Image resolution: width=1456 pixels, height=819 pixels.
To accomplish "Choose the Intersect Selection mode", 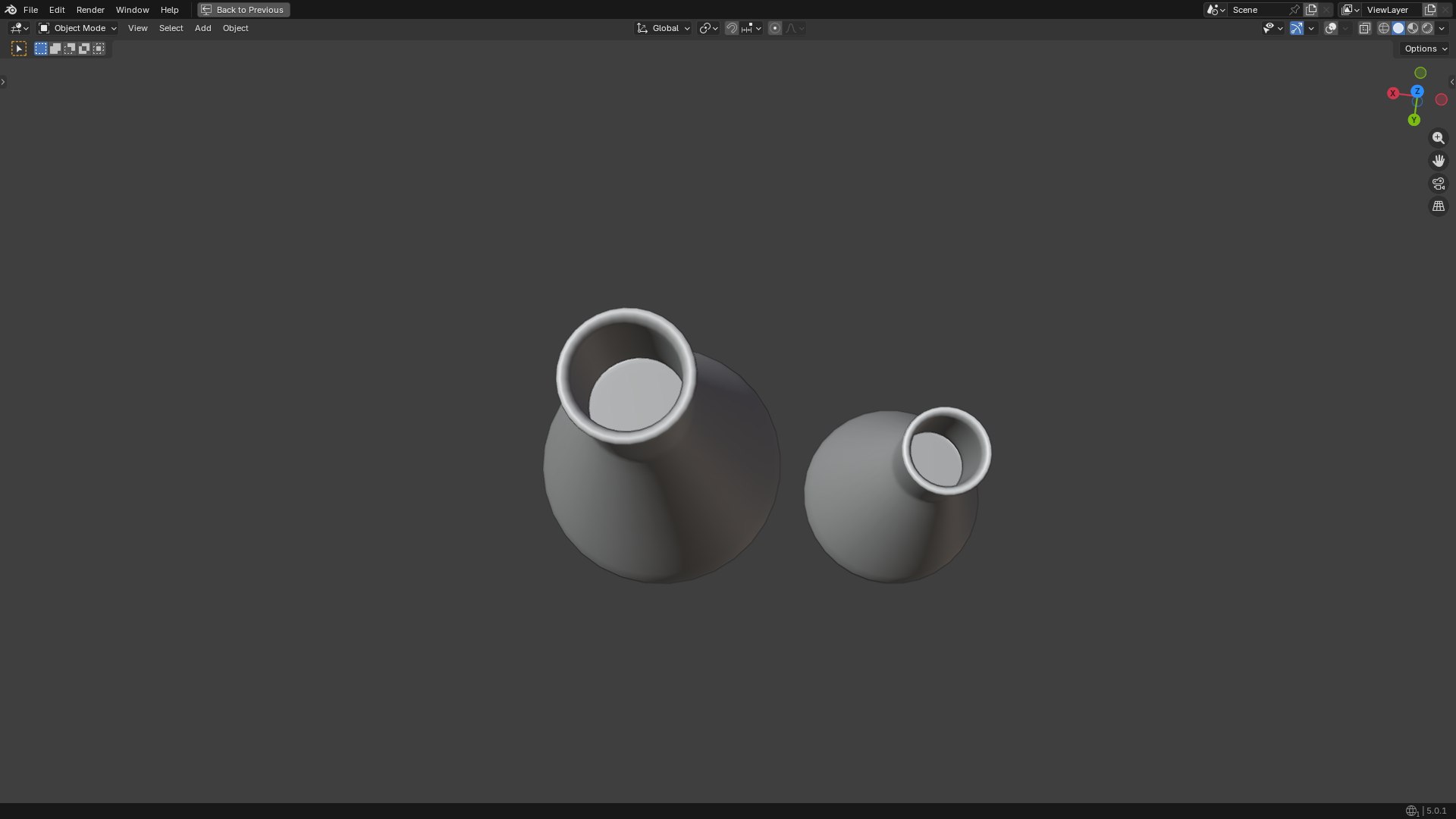I will [x=99, y=49].
